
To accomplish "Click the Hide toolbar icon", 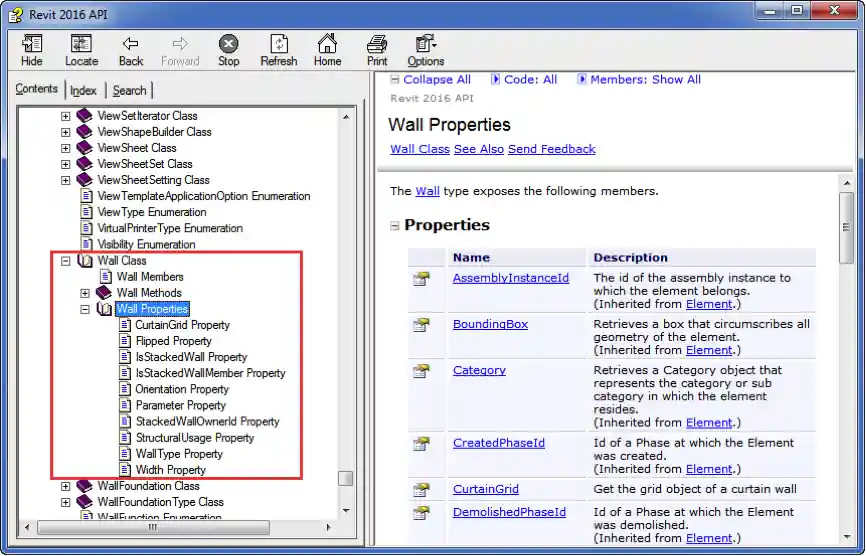I will (x=32, y=45).
